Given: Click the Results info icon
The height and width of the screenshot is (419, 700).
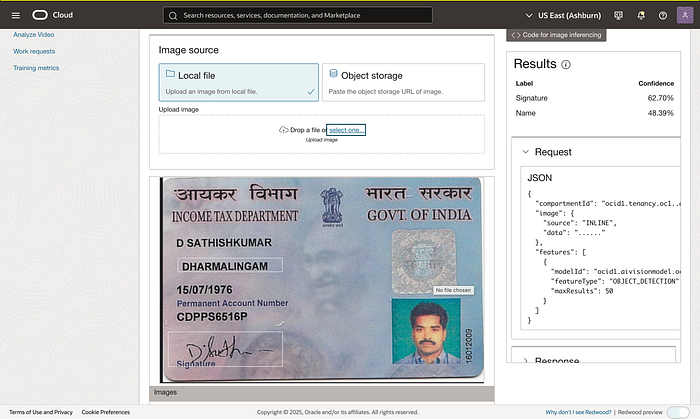Looking at the screenshot, I should [x=566, y=65].
